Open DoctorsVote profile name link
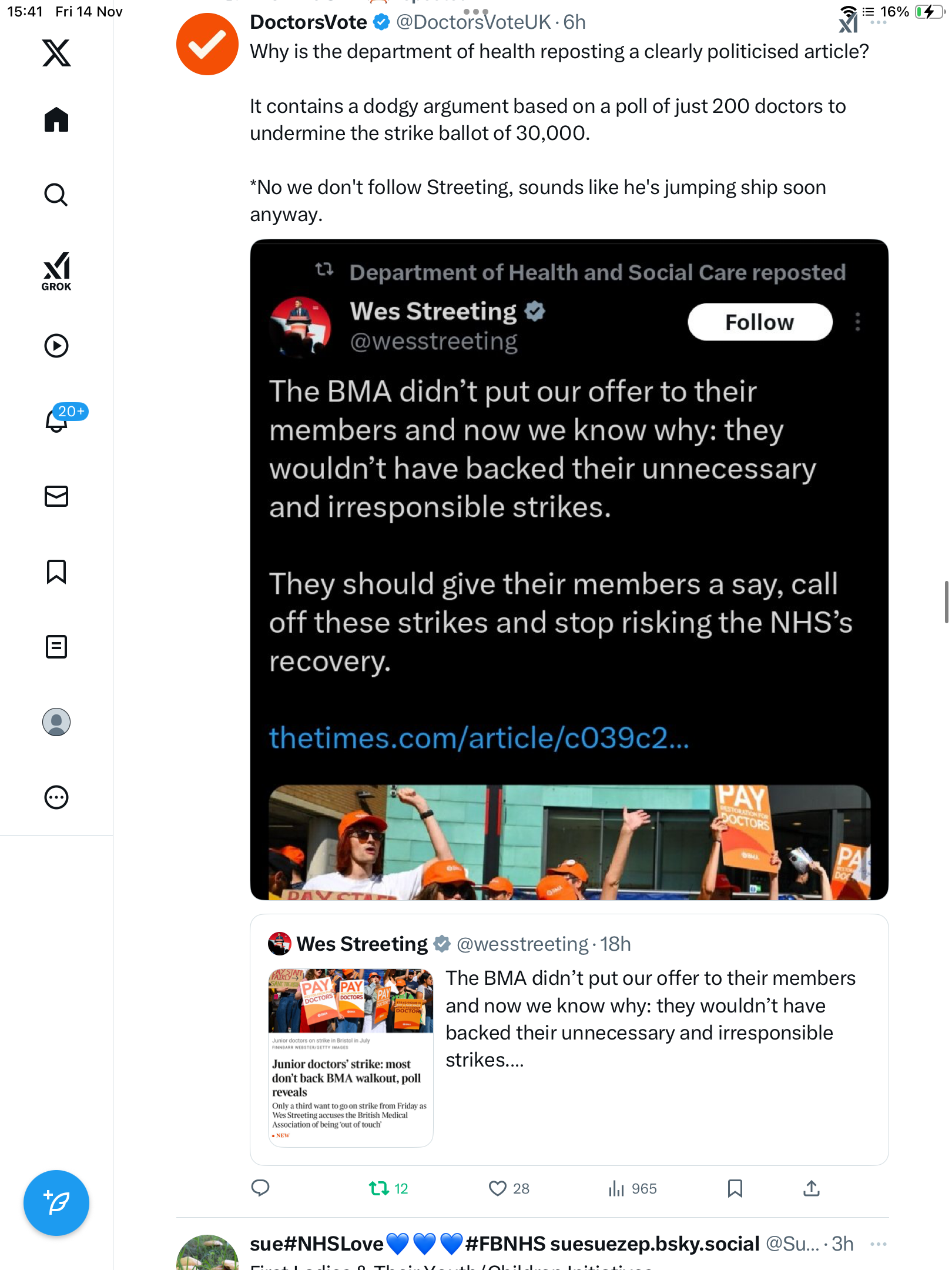The width and height of the screenshot is (952, 1270). coord(309,22)
